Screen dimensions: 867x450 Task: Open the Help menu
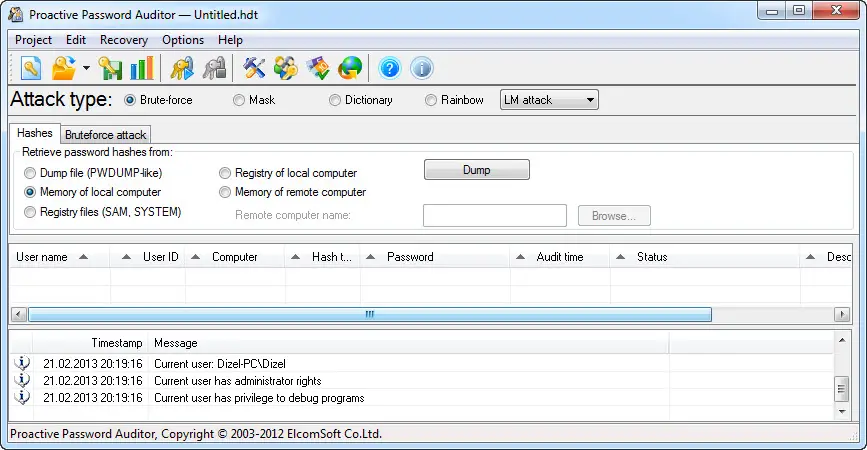(x=230, y=40)
